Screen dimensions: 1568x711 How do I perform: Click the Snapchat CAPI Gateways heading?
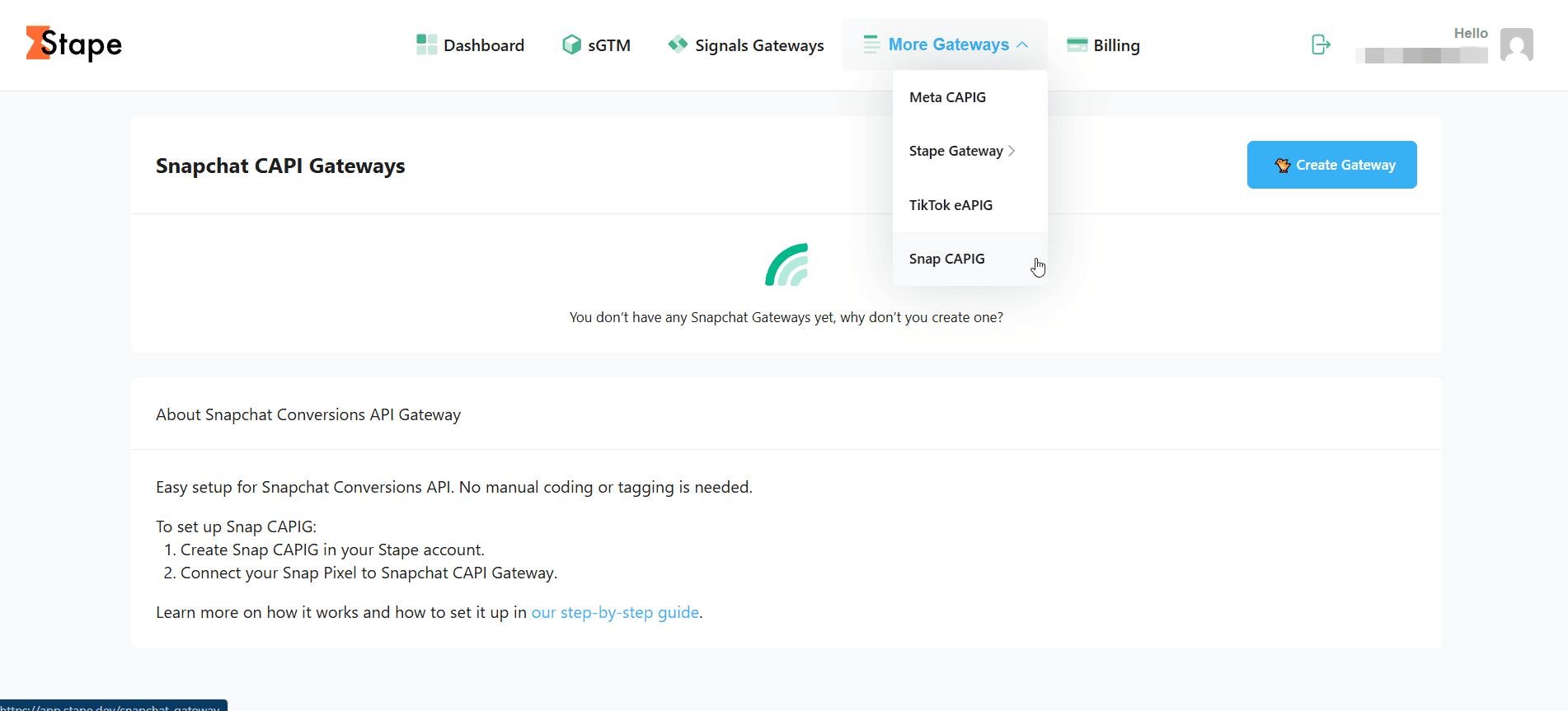[x=280, y=166]
